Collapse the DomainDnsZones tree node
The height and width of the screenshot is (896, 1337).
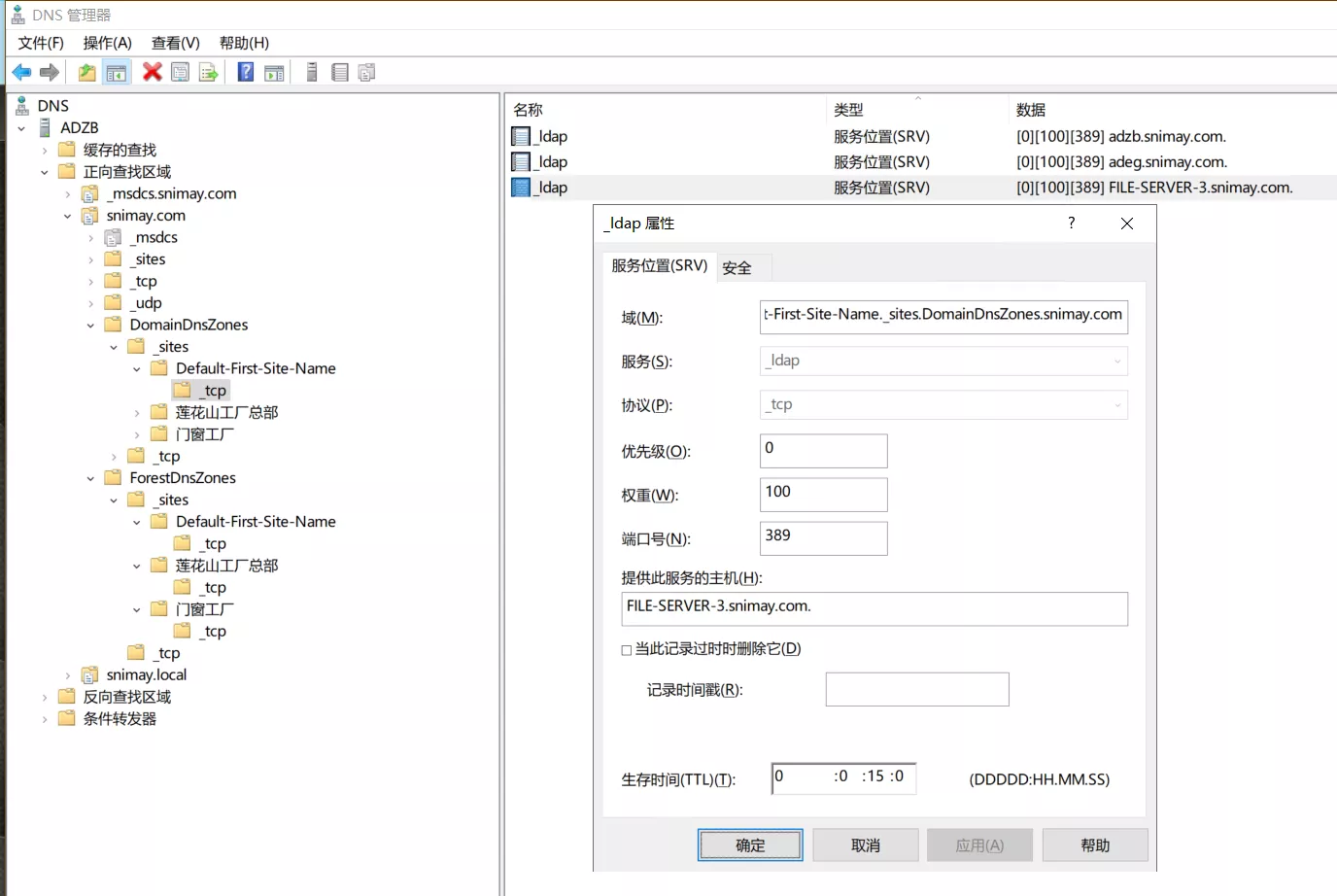click(x=90, y=326)
